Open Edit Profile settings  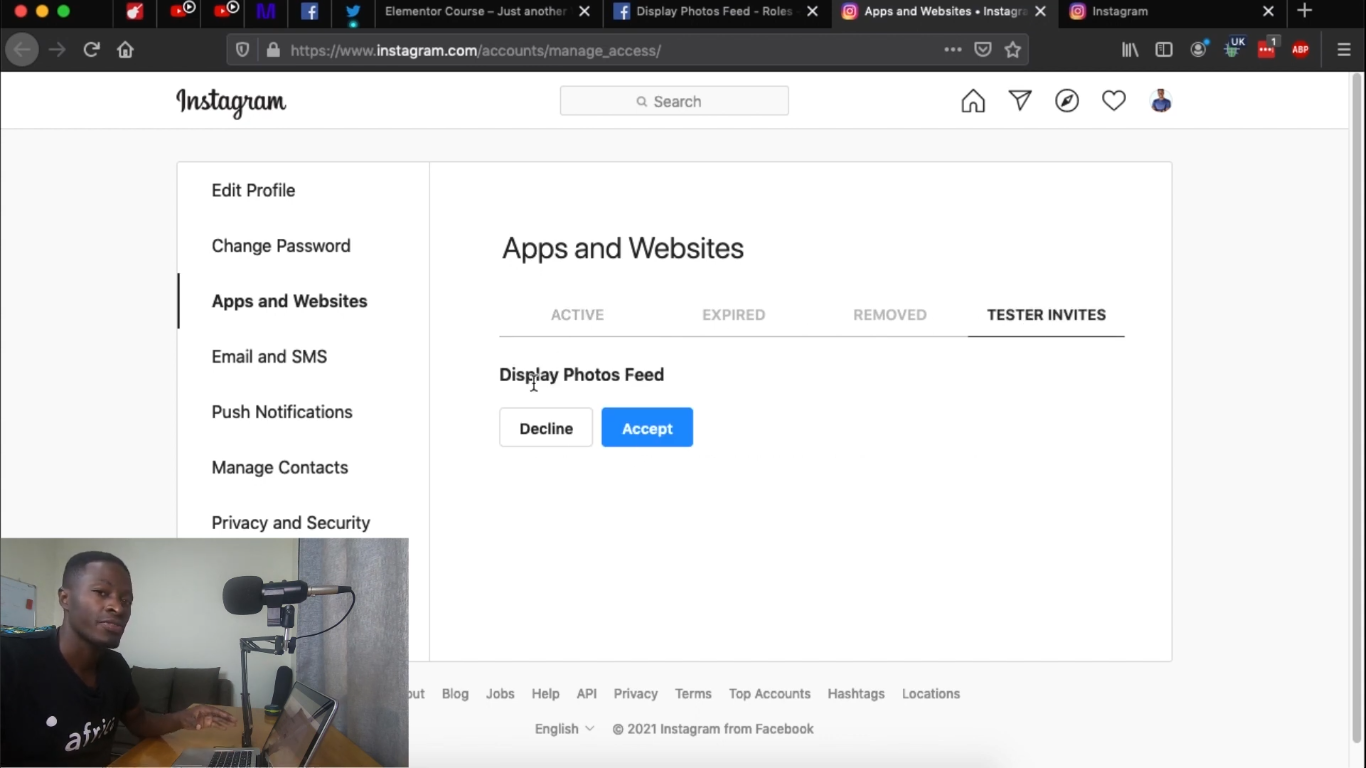click(253, 190)
